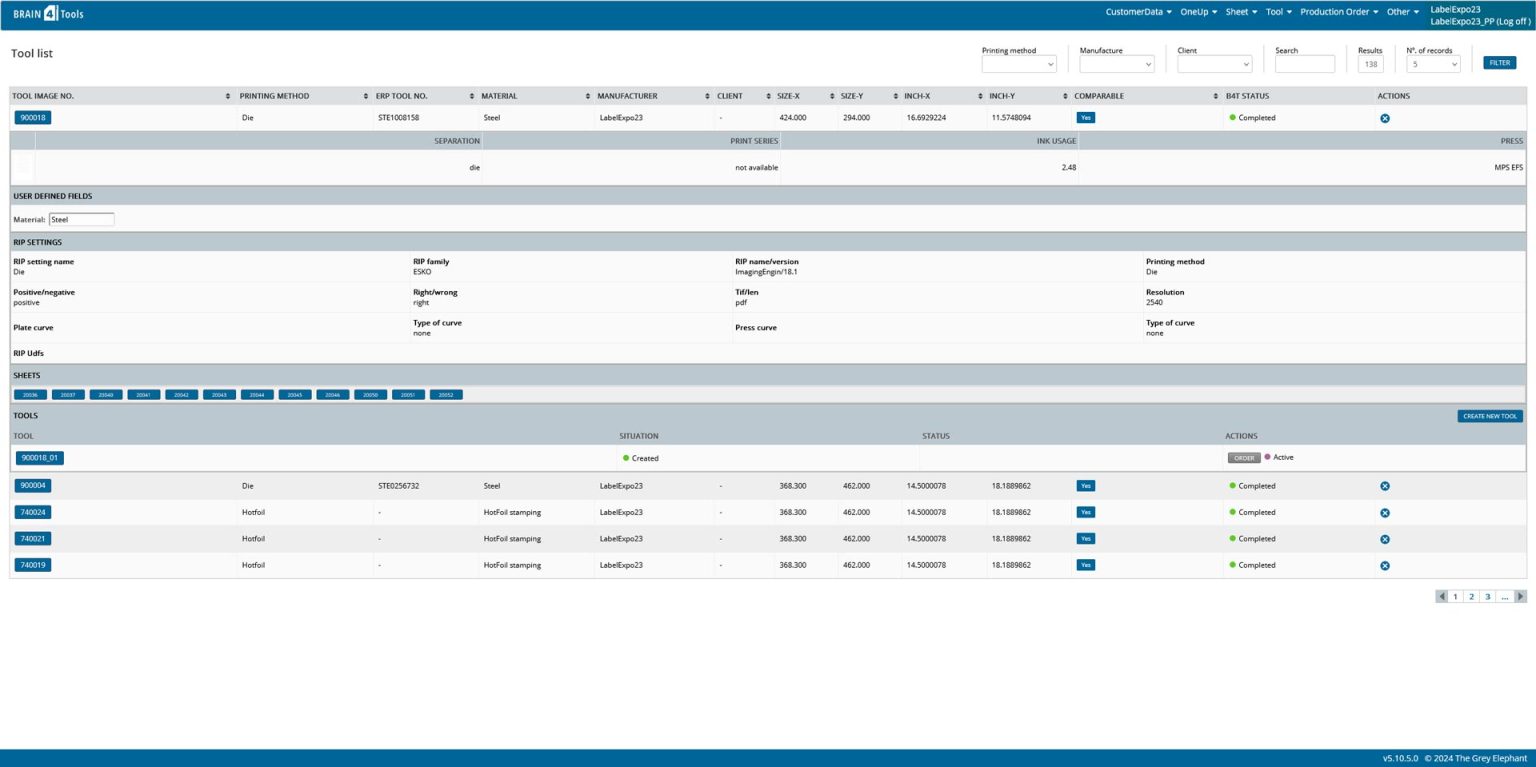Expand the Production Order menu
1536x767 pixels.
[x=1339, y=12]
